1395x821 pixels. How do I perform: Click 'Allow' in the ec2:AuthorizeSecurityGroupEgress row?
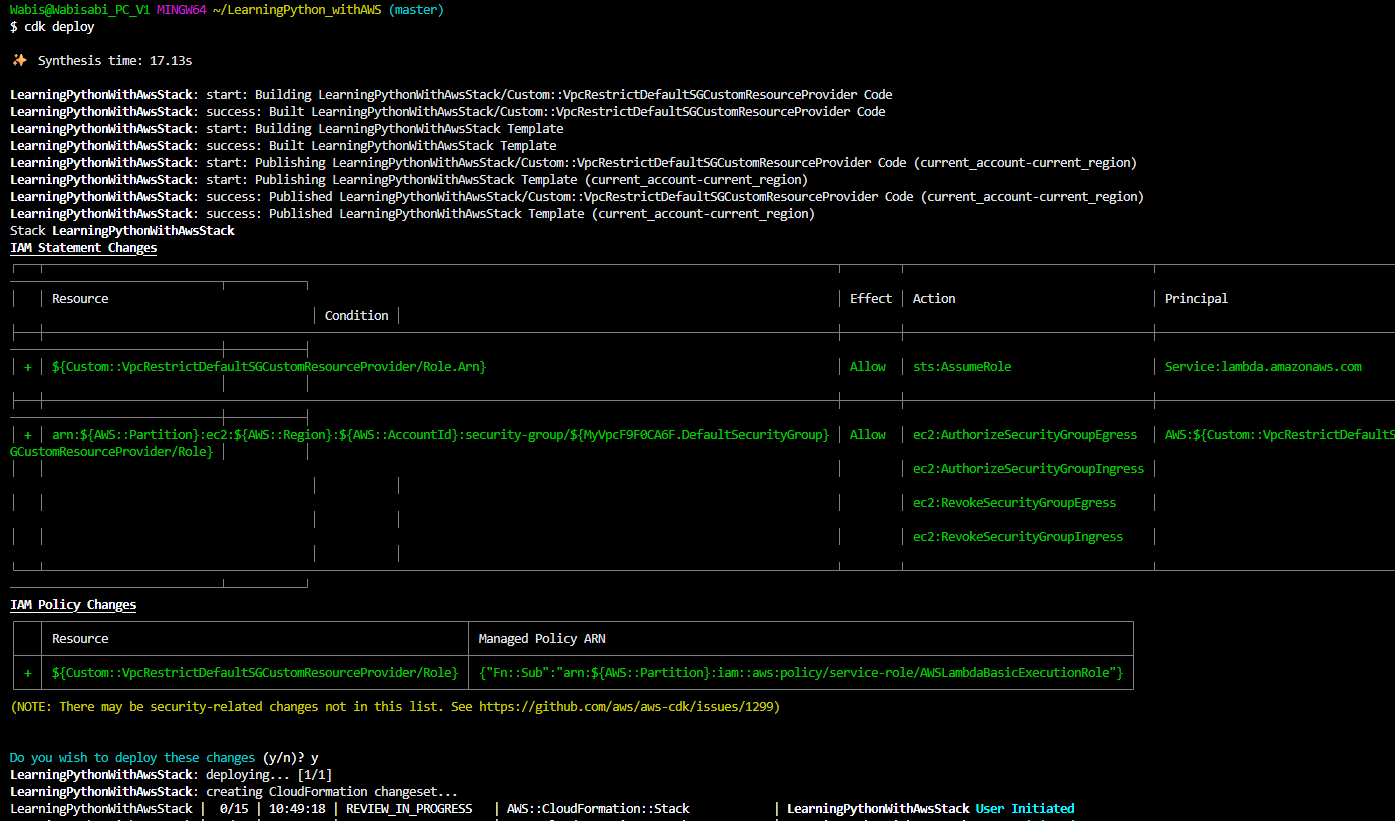pyautogui.click(x=868, y=435)
